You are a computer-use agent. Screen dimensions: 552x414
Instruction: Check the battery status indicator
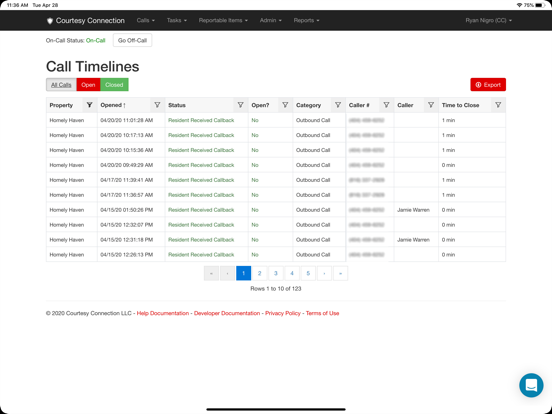540,5
